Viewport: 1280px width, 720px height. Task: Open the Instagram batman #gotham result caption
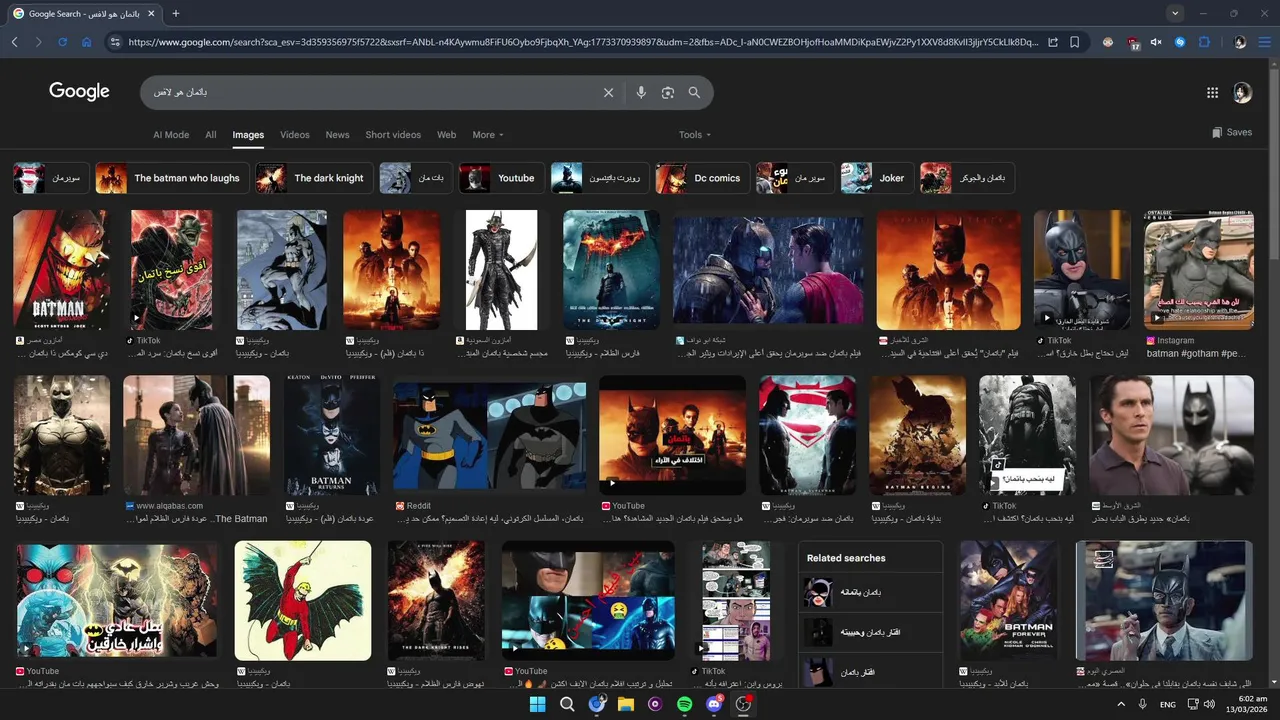1198,354
